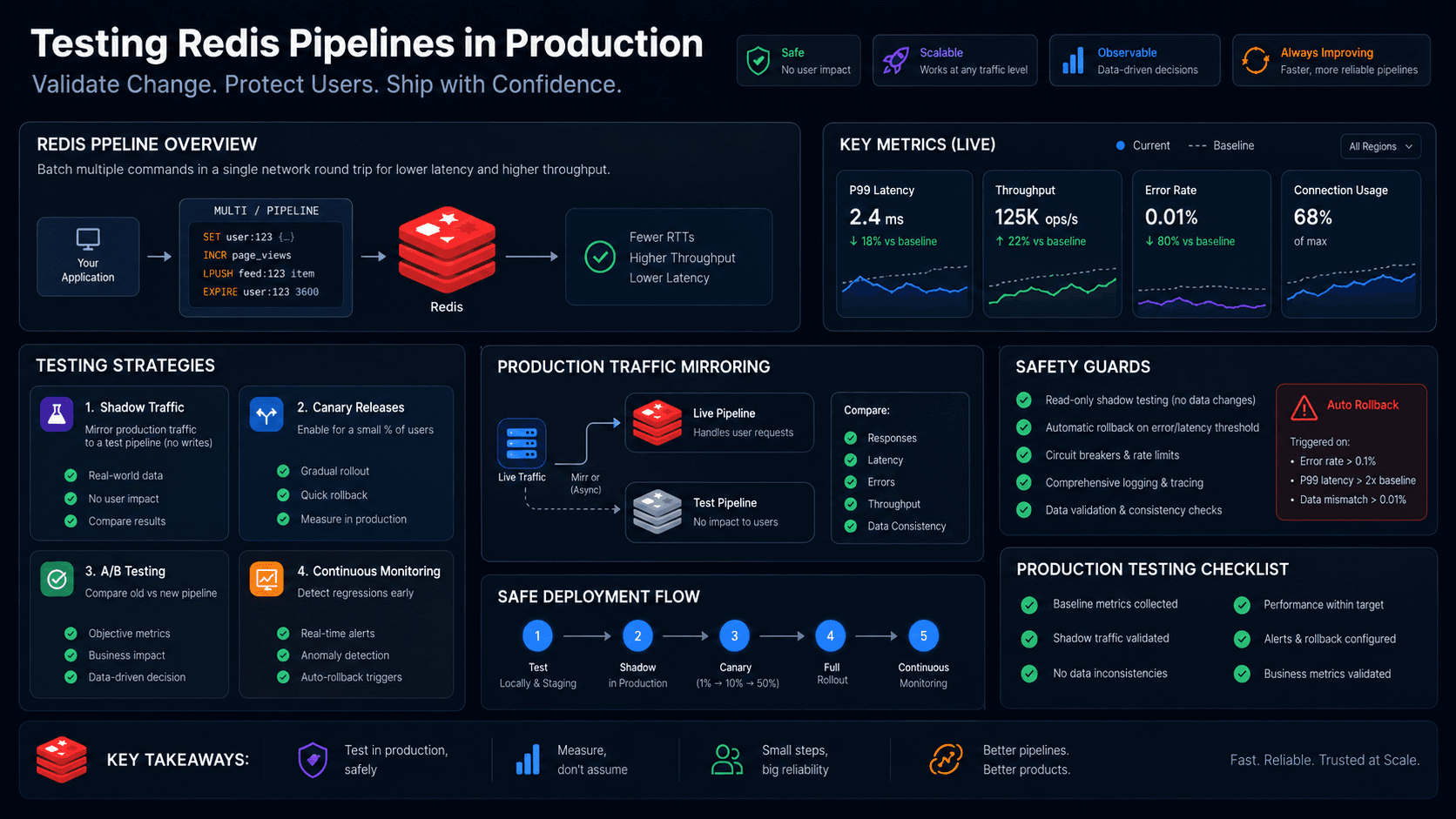Click the Gradual rollout check
The height and width of the screenshot is (819, 1456).
pyautogui.click(x=283, y=471)
